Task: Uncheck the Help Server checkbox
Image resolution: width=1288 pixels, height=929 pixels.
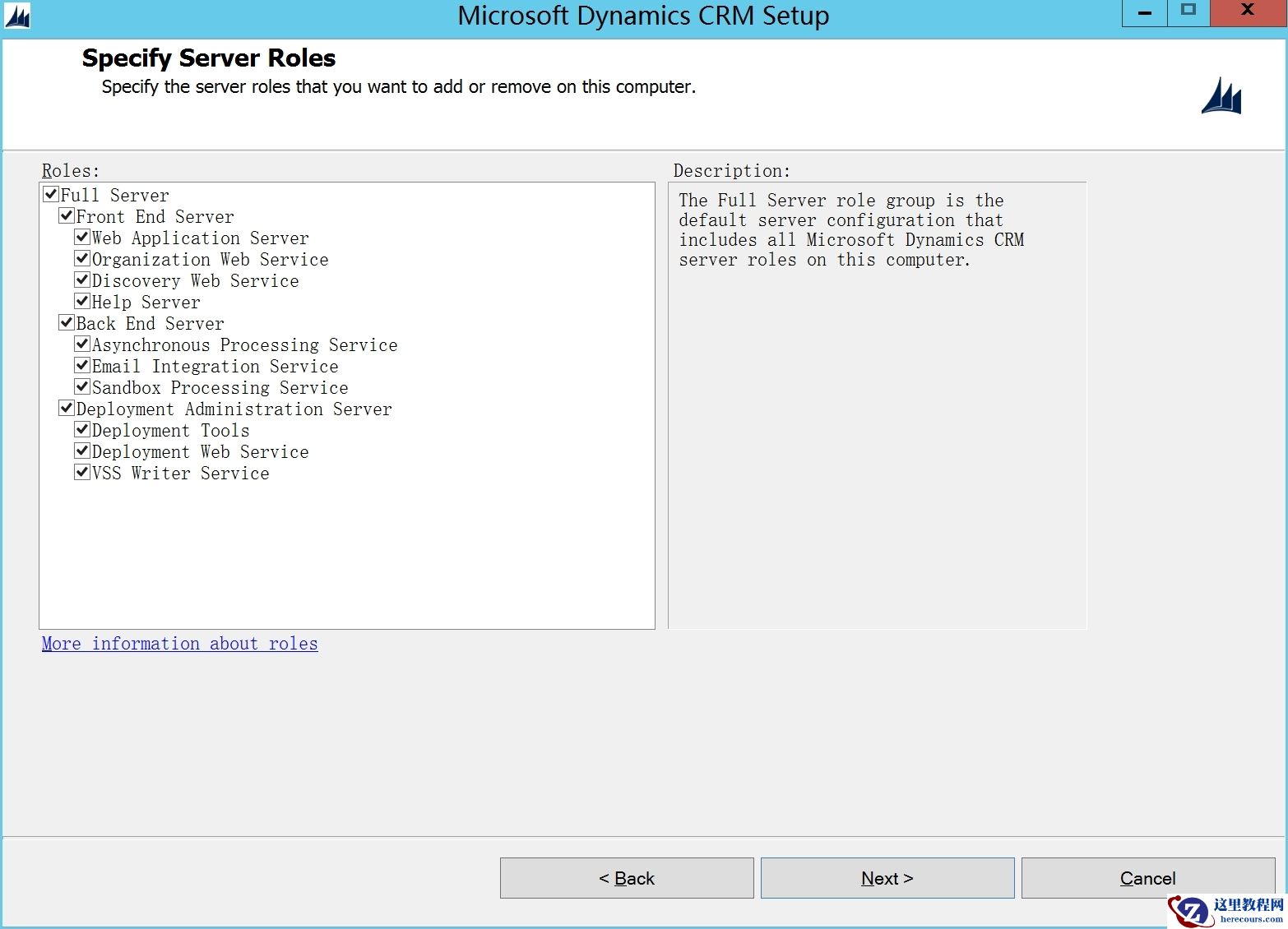Action: point(82,302)
